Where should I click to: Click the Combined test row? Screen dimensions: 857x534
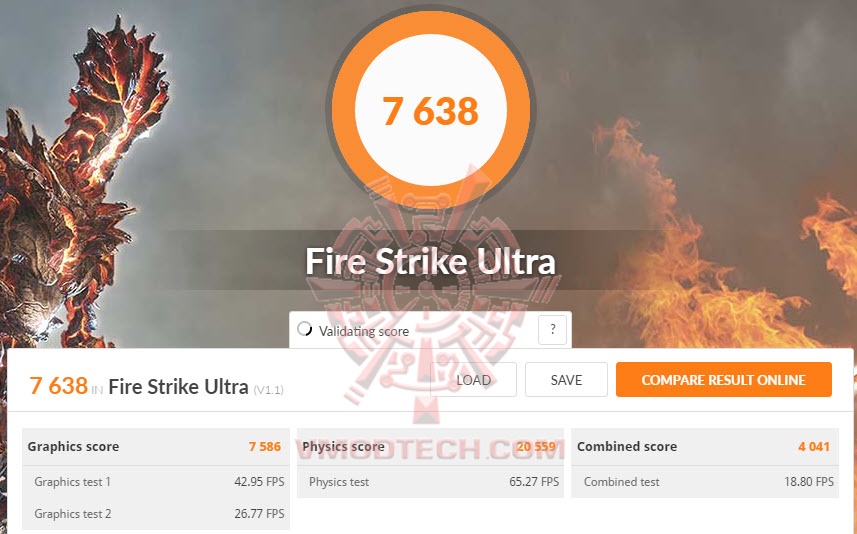[705, 482]
